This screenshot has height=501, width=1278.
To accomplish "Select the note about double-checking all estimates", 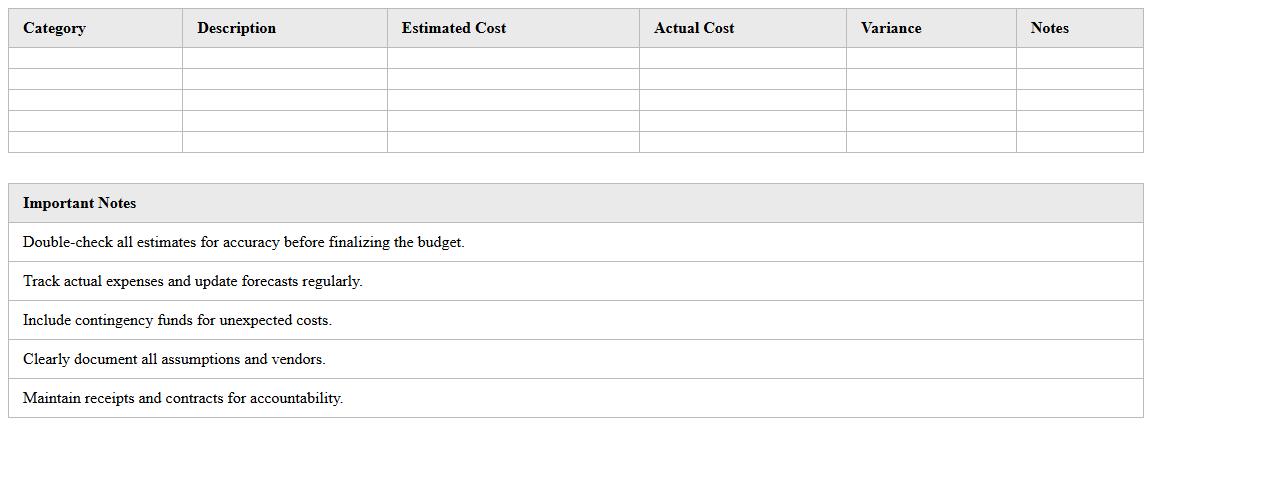I will (243, 242).
